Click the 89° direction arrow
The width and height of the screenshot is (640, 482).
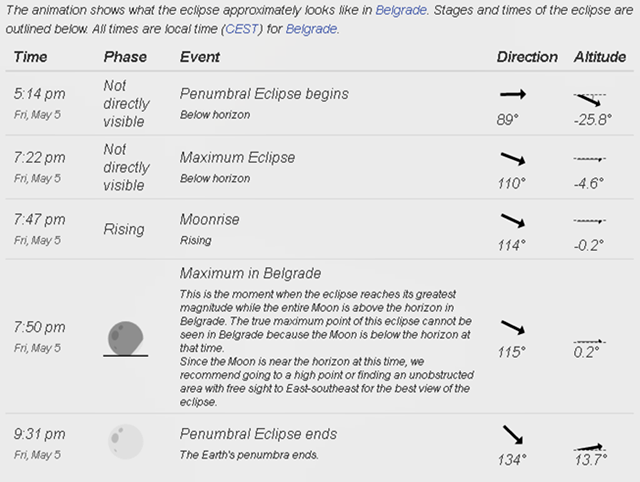click(x=513, y=95)
